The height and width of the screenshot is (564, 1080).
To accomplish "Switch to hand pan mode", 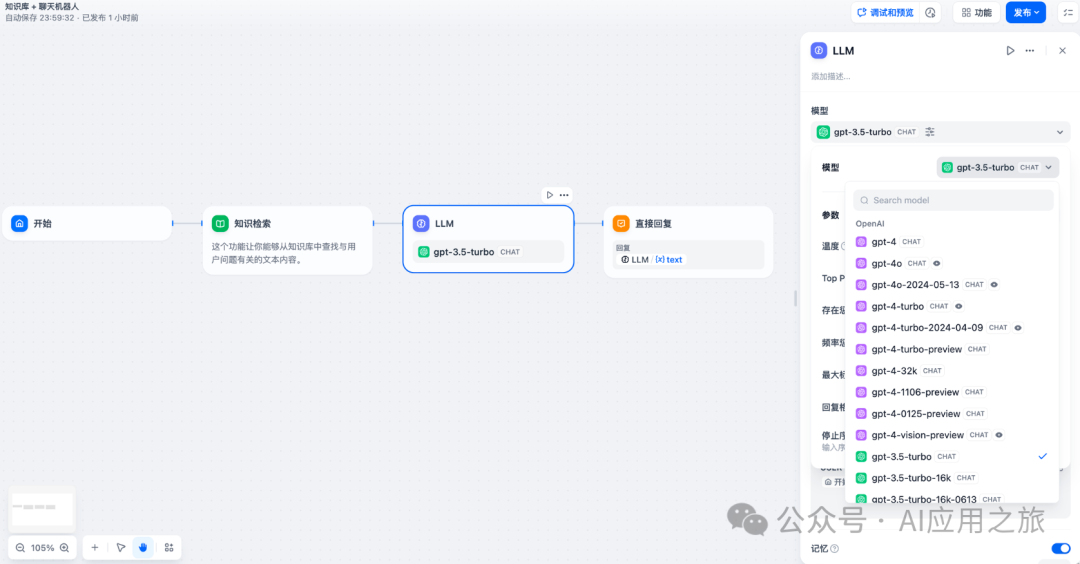I will (x=143, y=547).
